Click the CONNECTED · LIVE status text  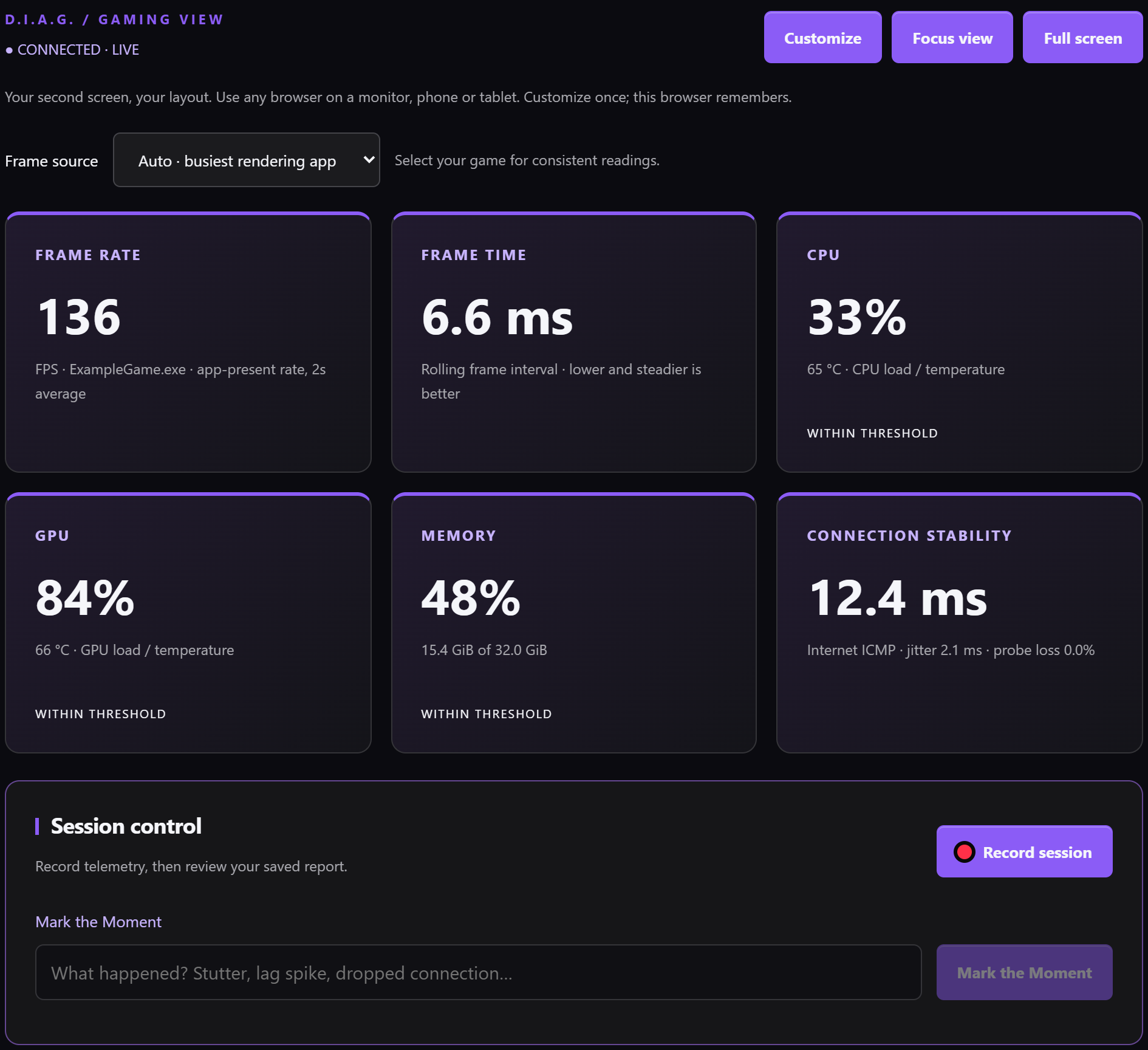78,50
